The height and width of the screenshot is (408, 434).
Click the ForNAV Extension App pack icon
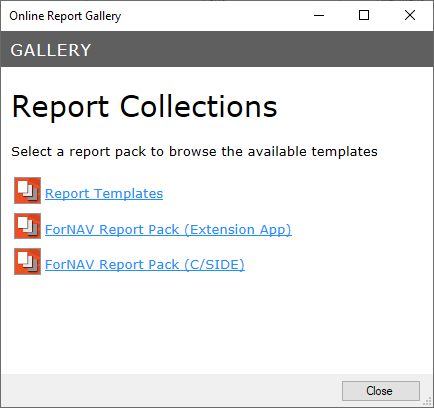tap(27, 226)
